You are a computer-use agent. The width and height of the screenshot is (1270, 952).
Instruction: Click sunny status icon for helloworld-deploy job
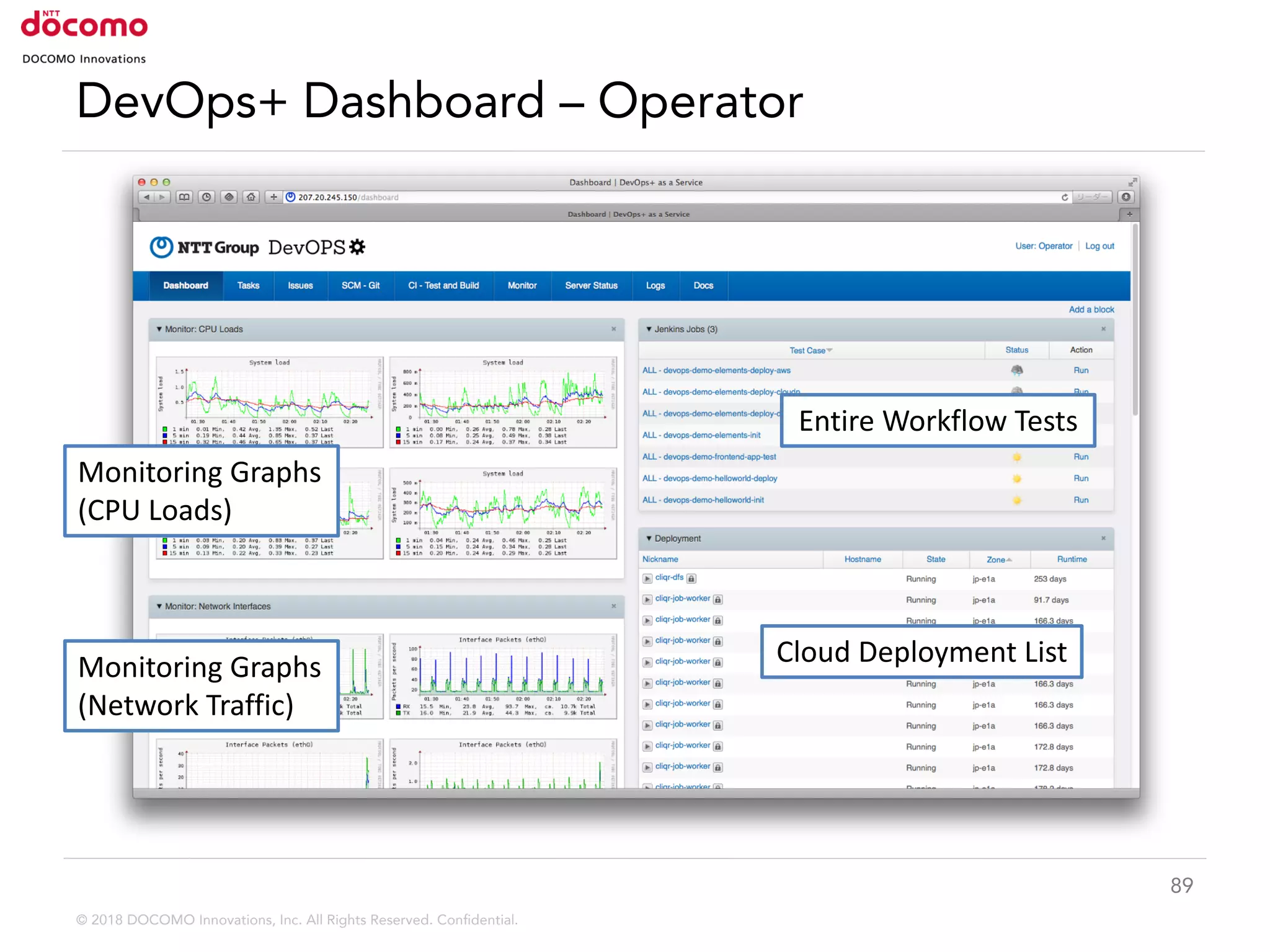pos(1017,478)
